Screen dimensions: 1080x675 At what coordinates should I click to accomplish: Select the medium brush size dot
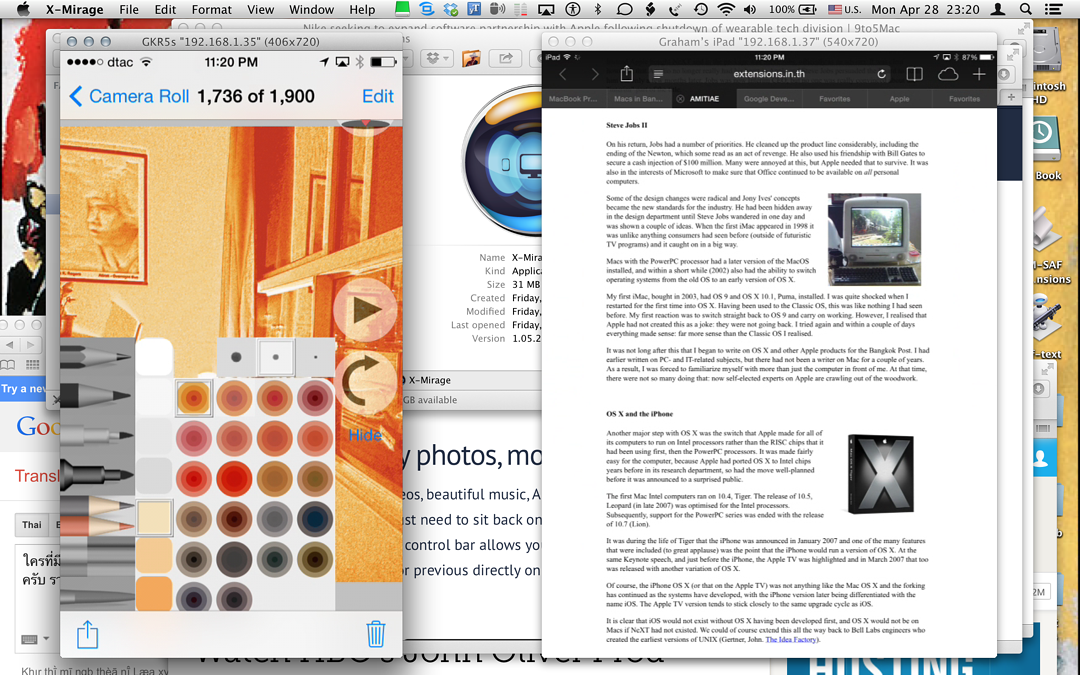(276, 357)
